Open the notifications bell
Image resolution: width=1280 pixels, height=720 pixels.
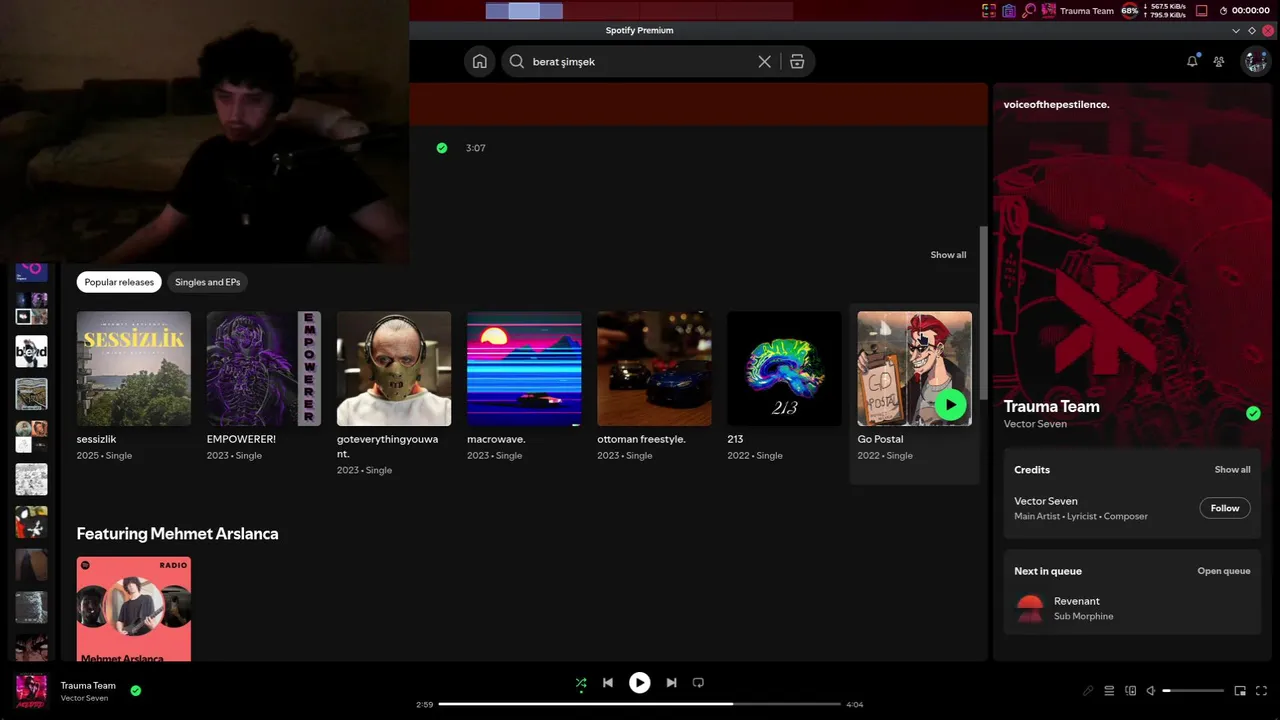1192,61
